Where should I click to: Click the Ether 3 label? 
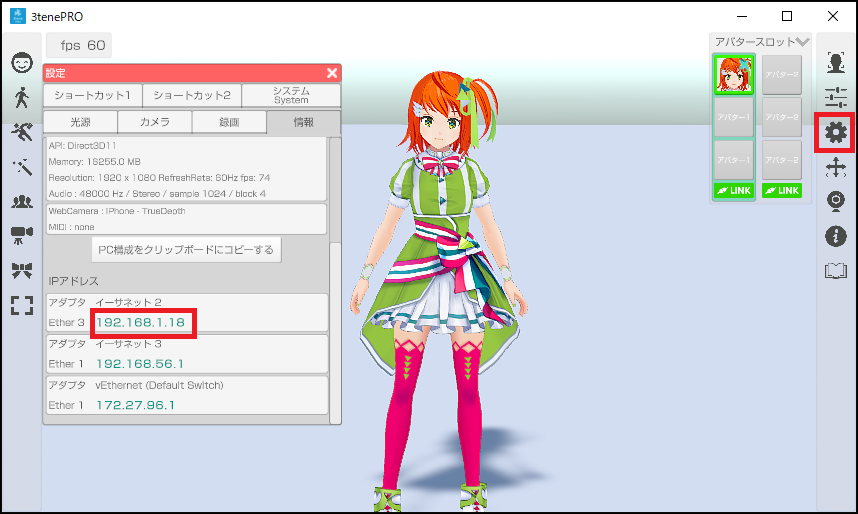[66, 322]
